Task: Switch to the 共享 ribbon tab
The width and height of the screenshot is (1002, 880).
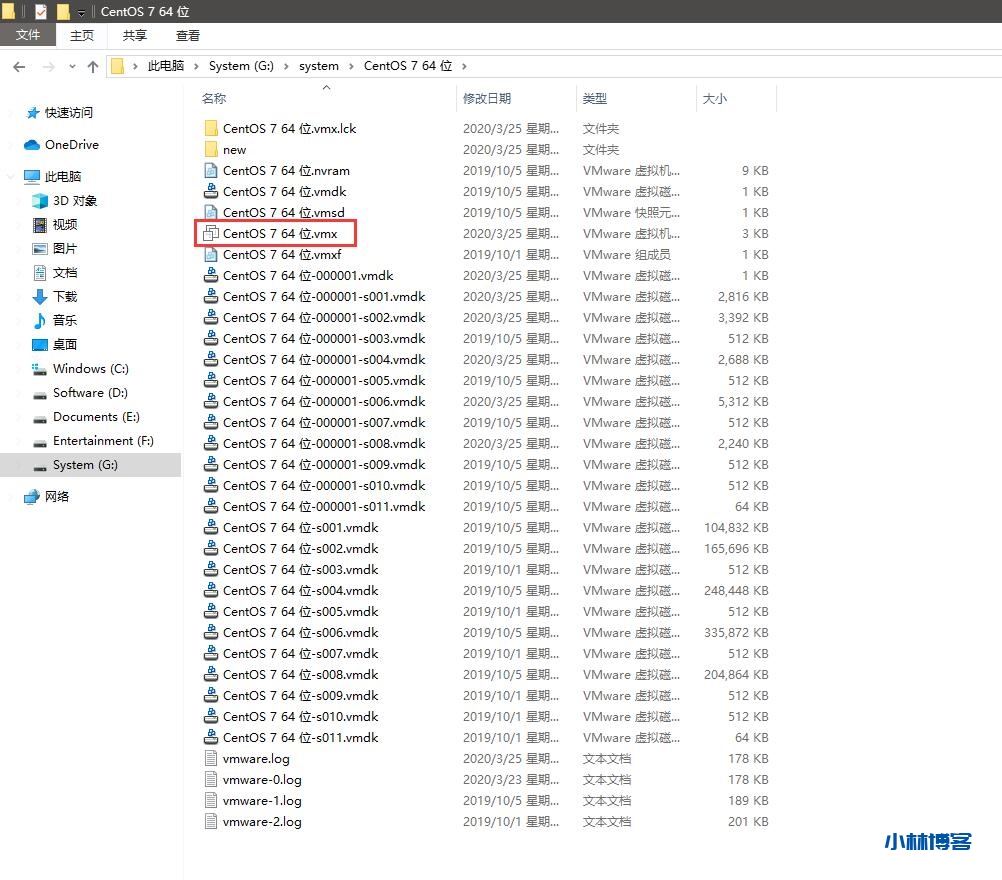Action: (135, 35)
